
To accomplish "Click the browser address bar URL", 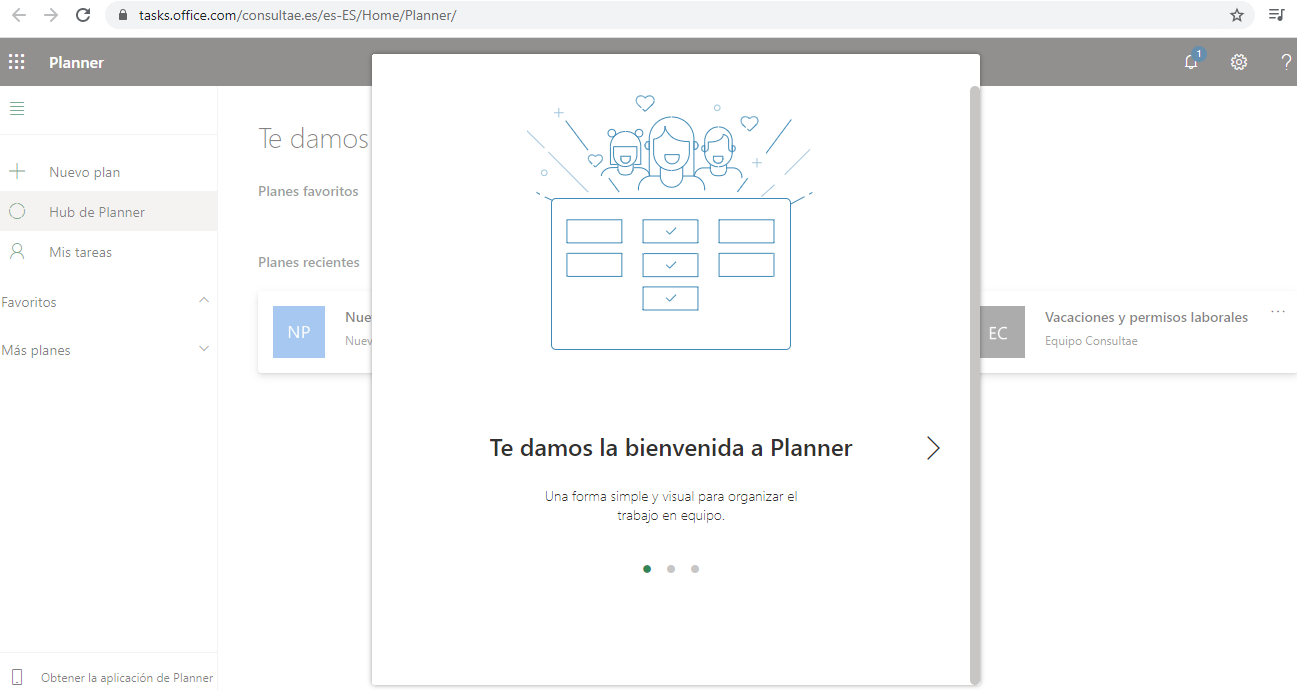I will point(297,15).
